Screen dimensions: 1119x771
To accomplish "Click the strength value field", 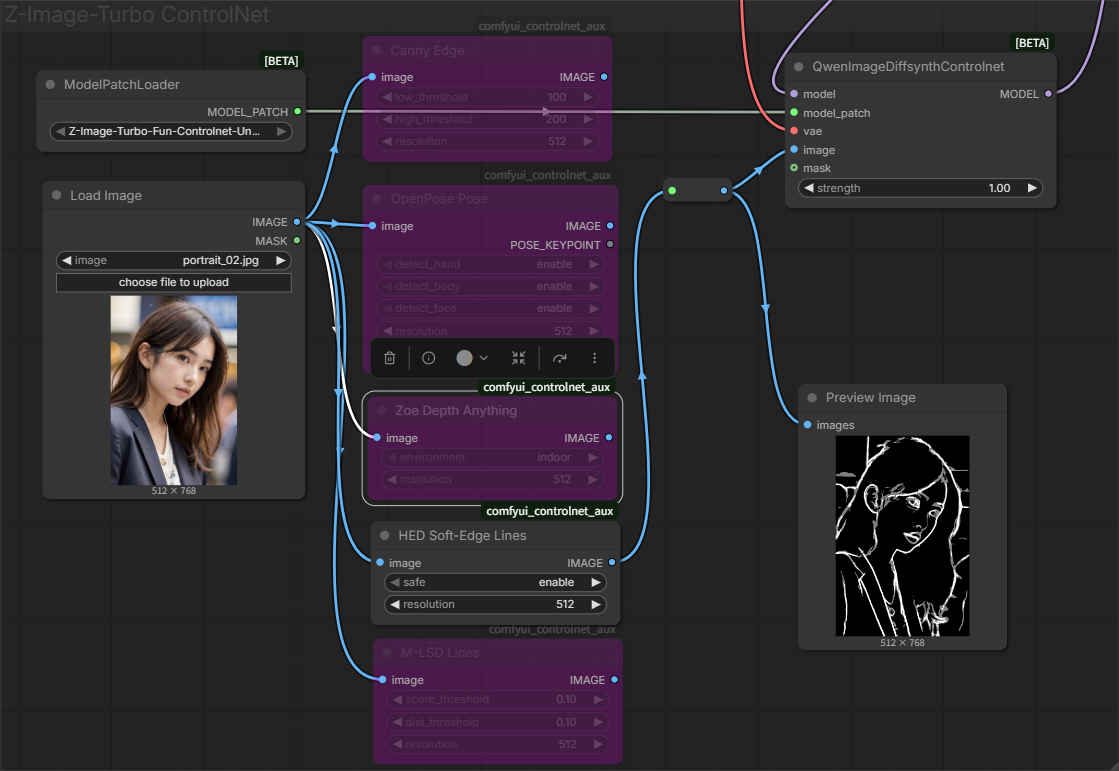I will coord(920,188).
